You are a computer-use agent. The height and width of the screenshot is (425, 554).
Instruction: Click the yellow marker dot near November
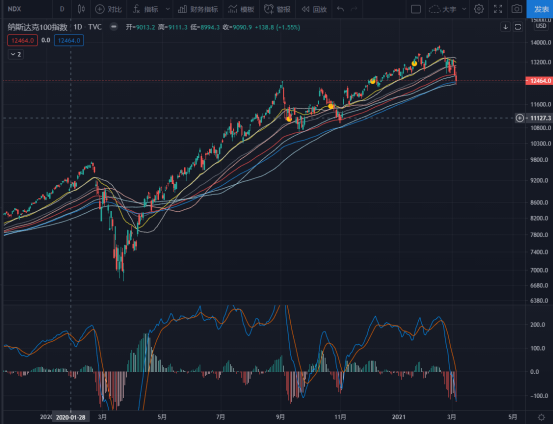point(331,106)
